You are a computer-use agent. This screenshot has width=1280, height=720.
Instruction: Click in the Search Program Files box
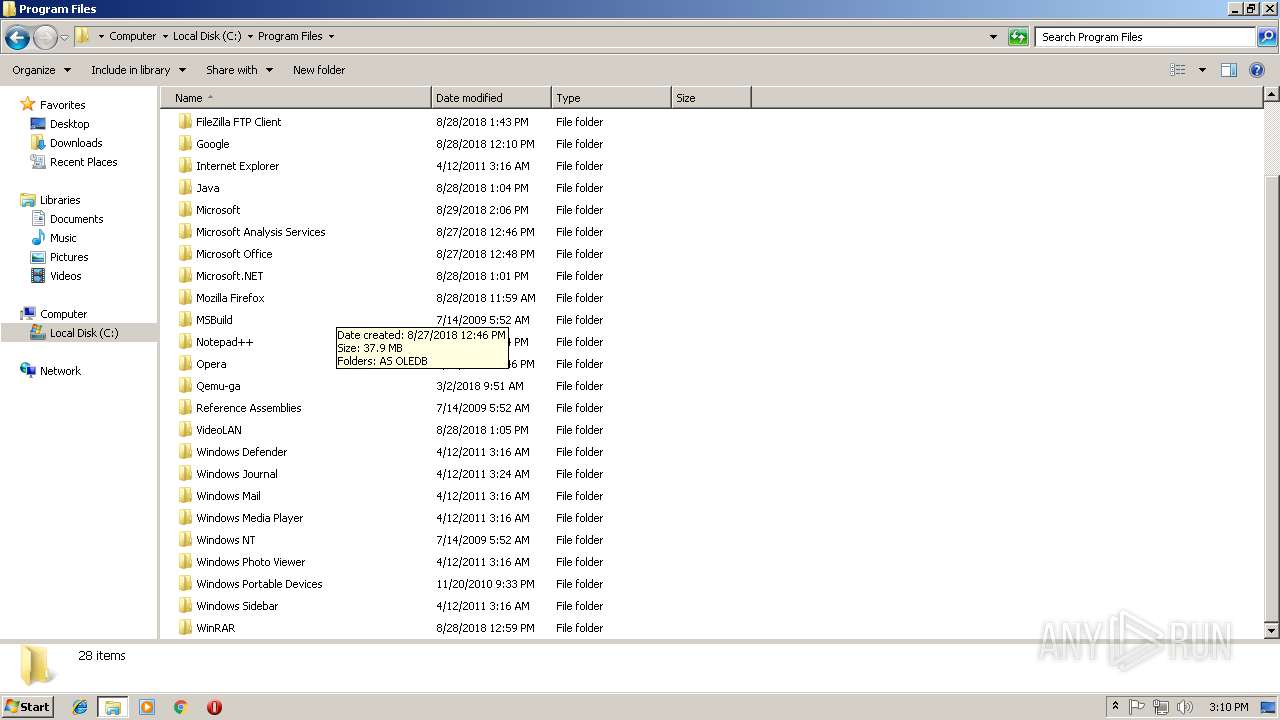1145,37
